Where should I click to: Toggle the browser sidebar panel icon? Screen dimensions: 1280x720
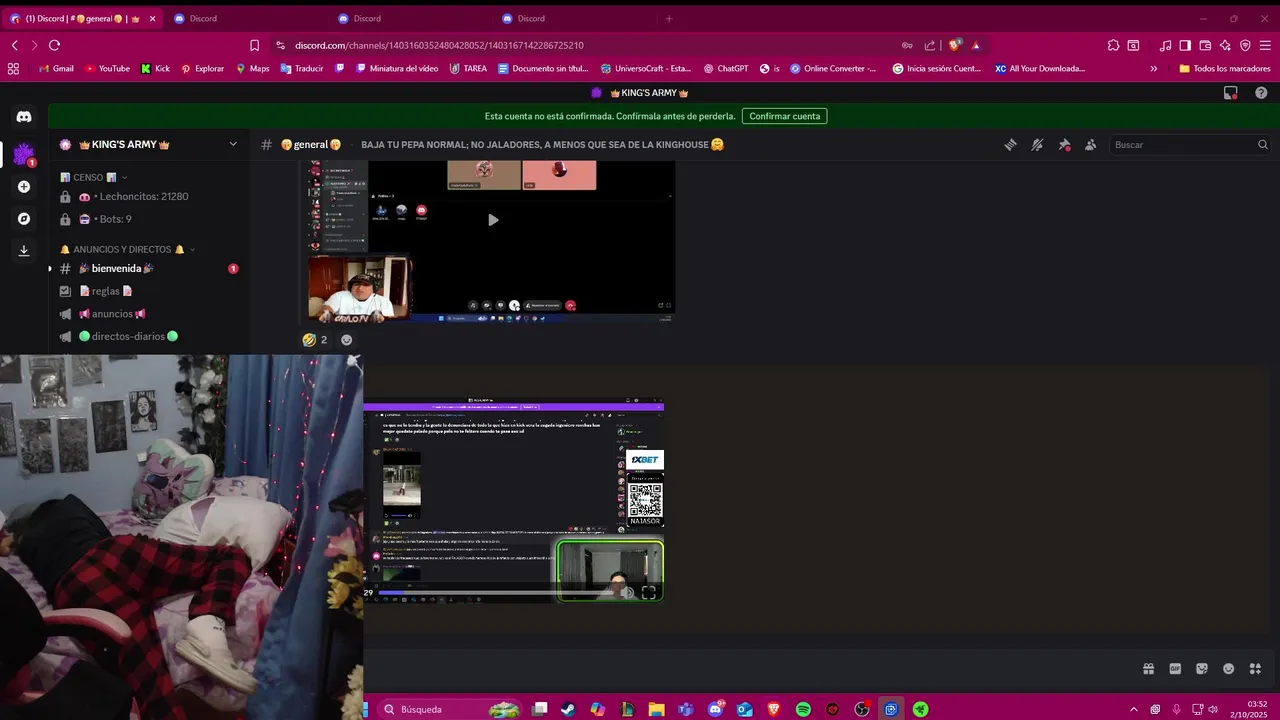(1185, 45)
